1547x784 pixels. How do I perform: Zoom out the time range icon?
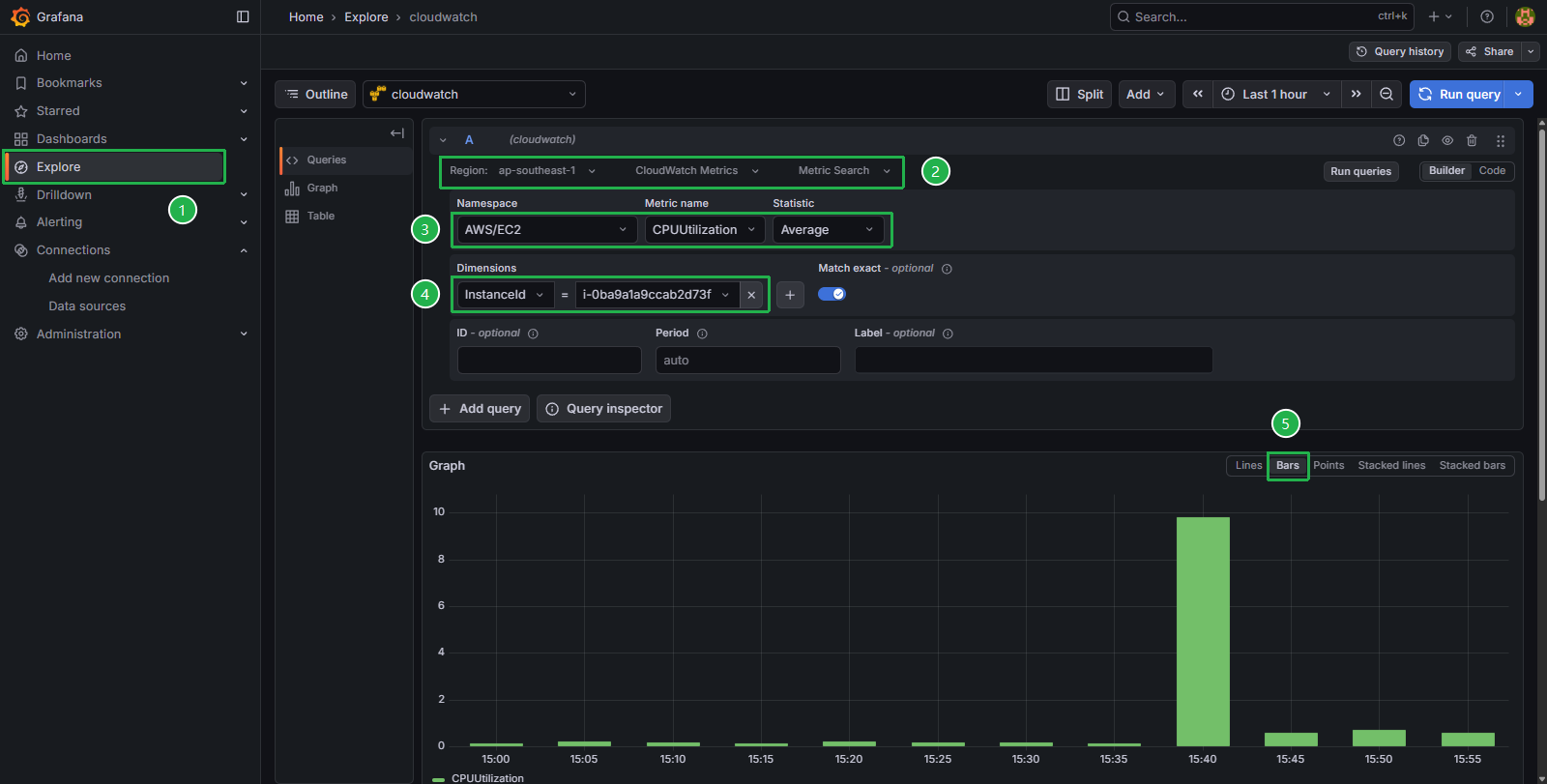point(1386,94)
